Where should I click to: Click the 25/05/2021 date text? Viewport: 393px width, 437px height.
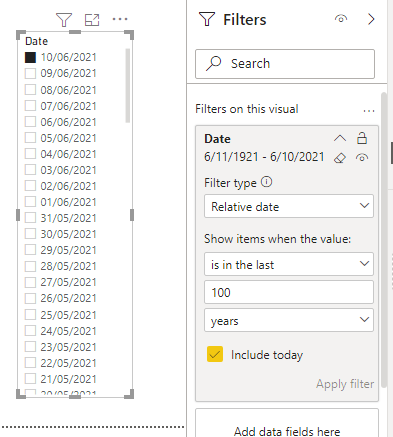68,315
